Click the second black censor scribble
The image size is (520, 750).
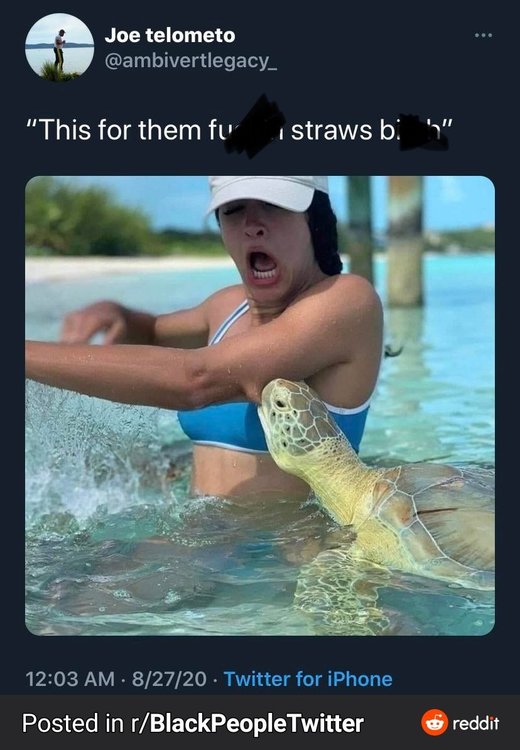coord(422,132)
